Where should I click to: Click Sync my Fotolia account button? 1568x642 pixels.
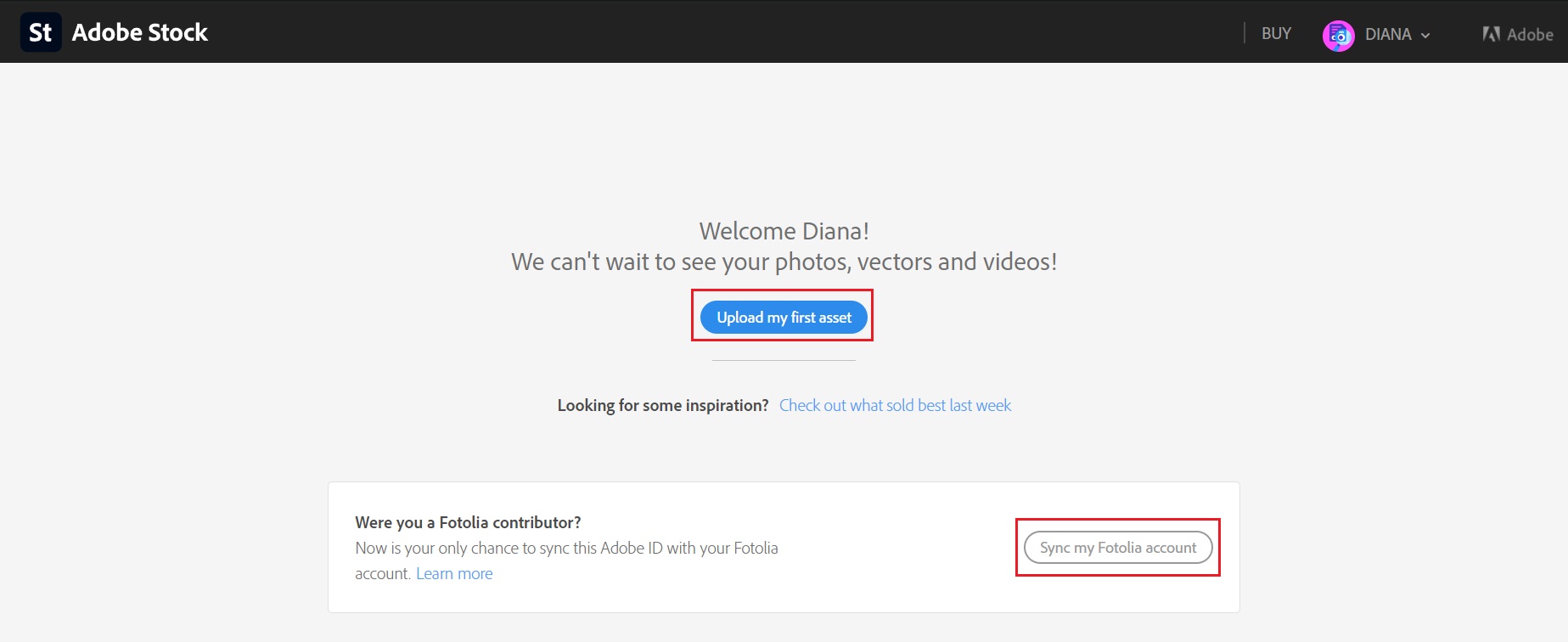pyautogui.click(x=1118, y=548)
